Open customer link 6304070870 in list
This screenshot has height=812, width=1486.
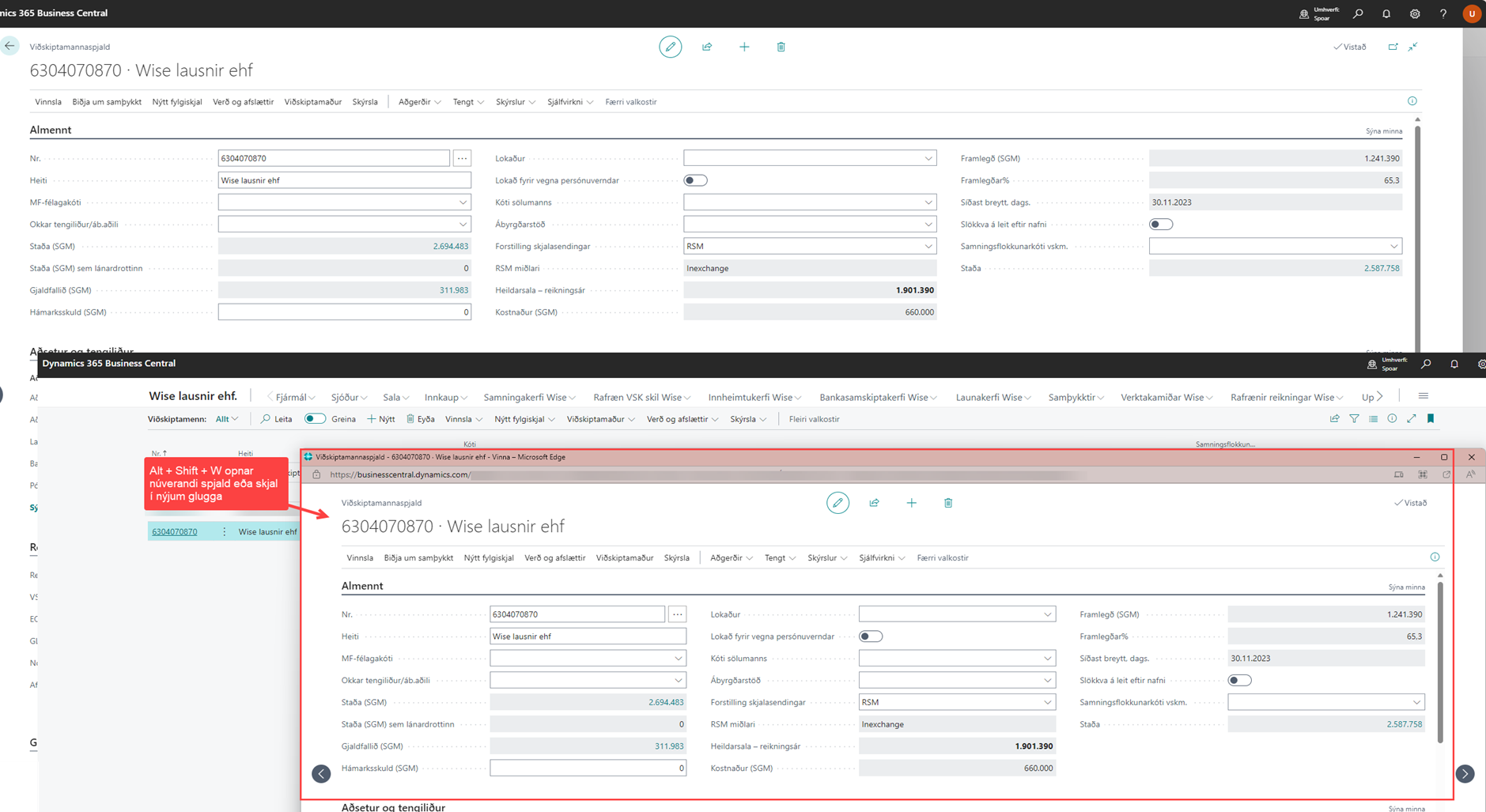(x=174, y=532)
